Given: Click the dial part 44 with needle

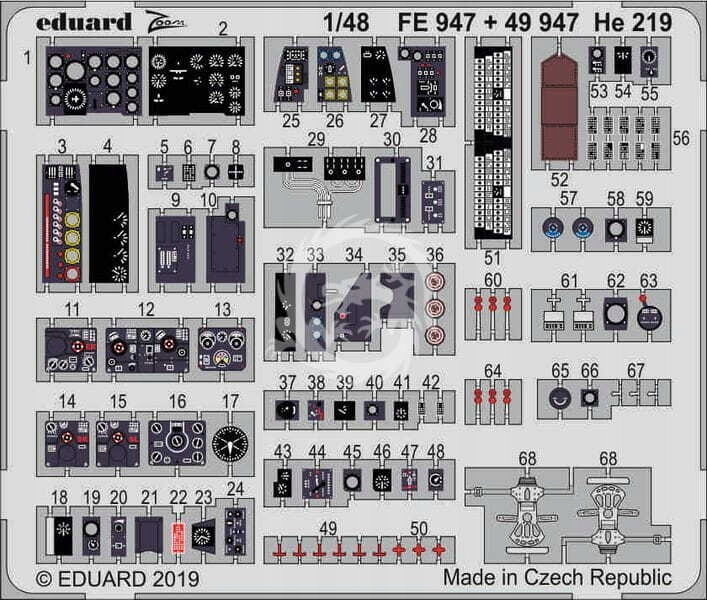Looking at the screenshot, I should pyautogui.click(x=317, y=483).
